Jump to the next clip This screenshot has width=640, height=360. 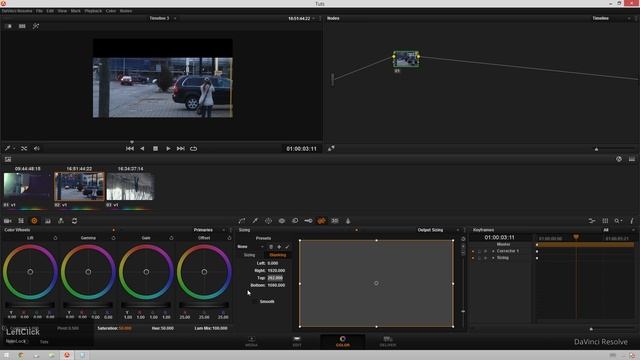coord(181,149)
